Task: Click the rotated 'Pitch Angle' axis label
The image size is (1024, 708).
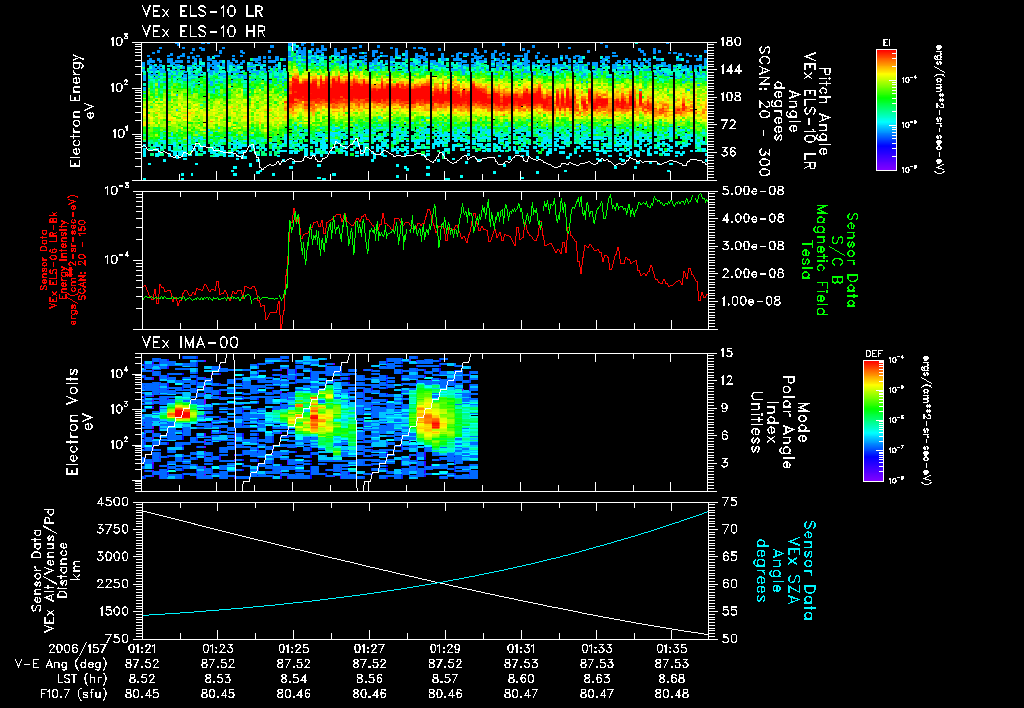Action: [825, 112]
